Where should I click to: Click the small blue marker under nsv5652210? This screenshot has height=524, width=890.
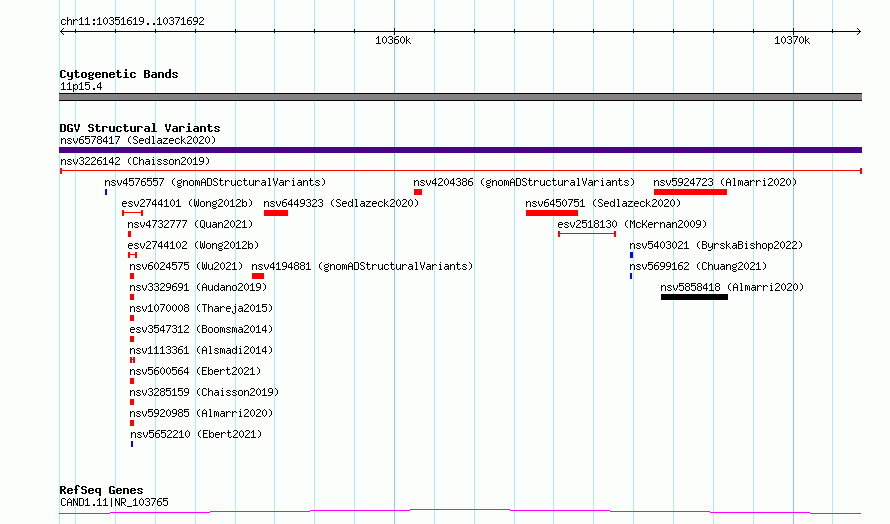pyautogui.click(x=132, y=444)
